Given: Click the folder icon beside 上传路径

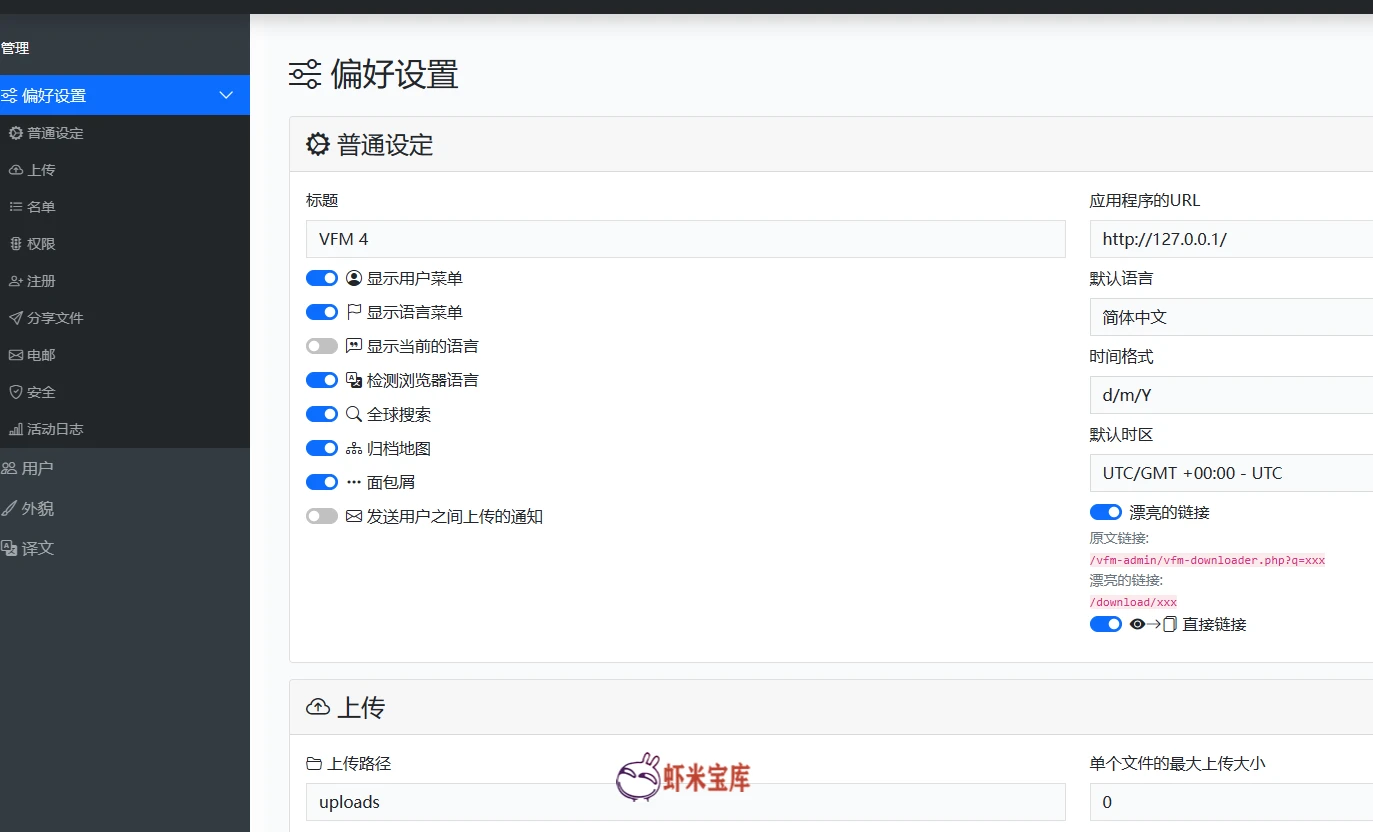Looking at the screenshot, I should click(x=314, y=764).
